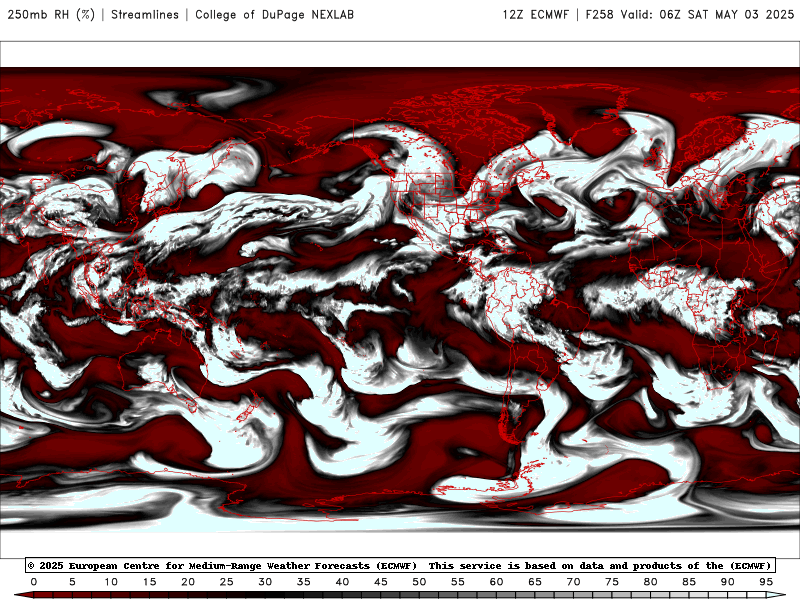Click the "85" value on color scale
Screen dimensions: 800x600
[689, 582]
